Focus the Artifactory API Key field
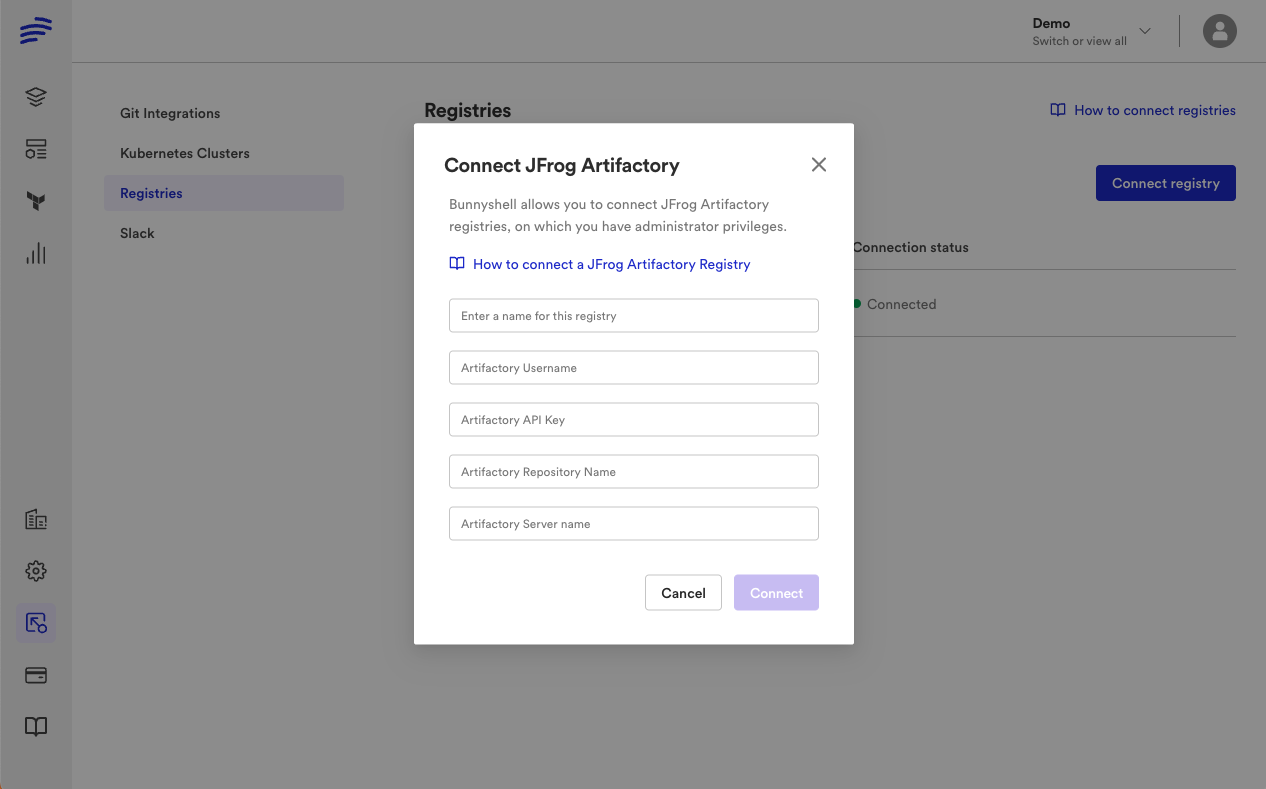1266x789 pixels. point(634,420)
